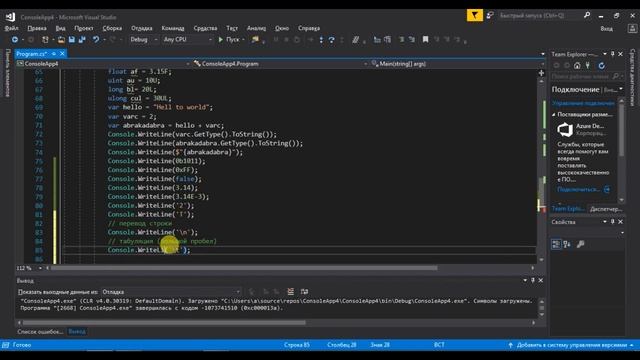
Task: Click the alphabetical sort icon in Свойства
Action: coord(567,244)
